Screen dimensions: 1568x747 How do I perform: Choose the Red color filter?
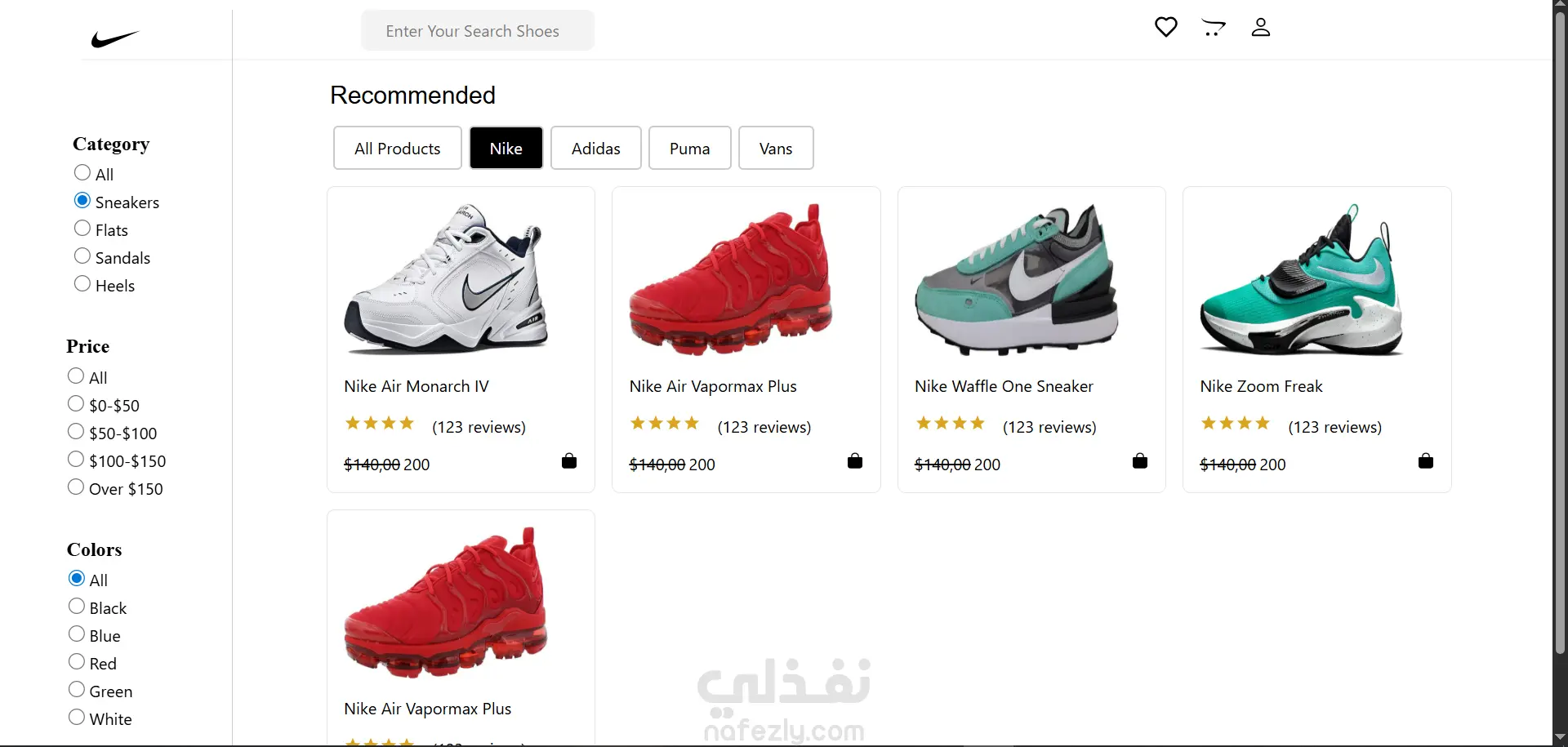77,662
